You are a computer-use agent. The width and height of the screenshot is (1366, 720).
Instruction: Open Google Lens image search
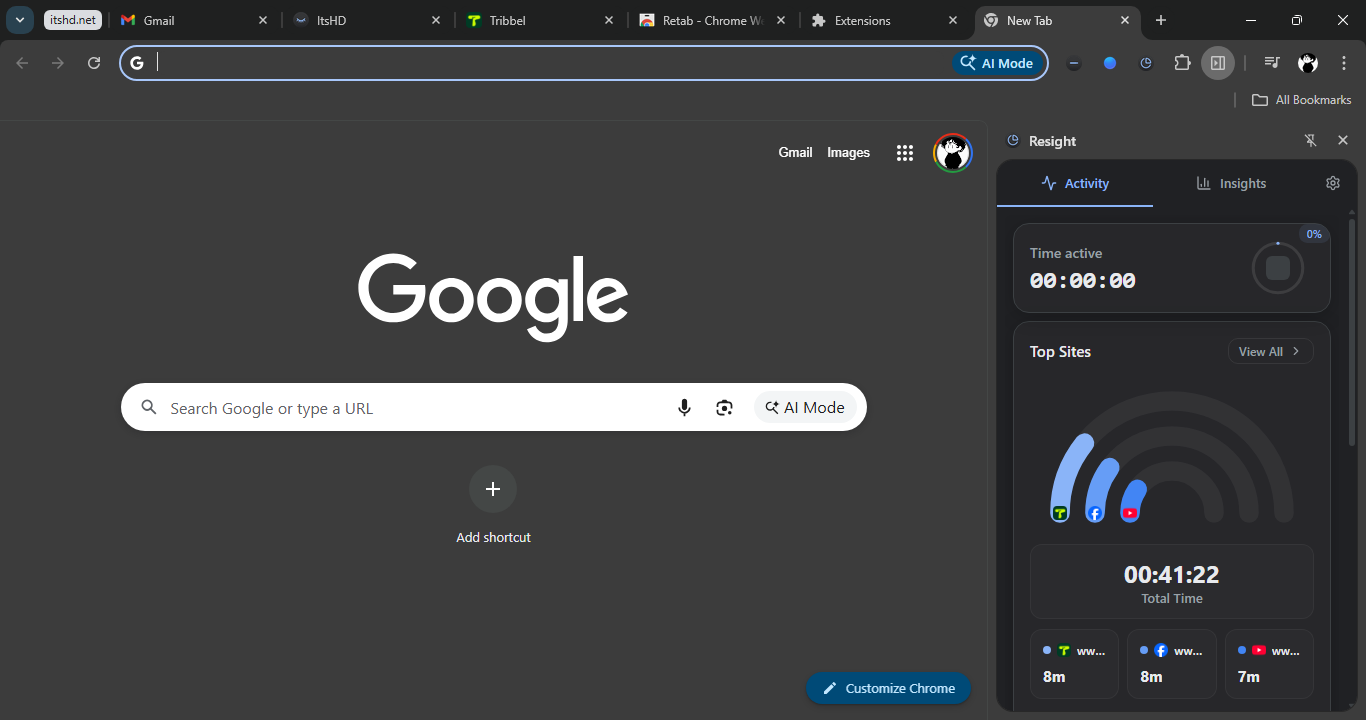pos(725,408)
